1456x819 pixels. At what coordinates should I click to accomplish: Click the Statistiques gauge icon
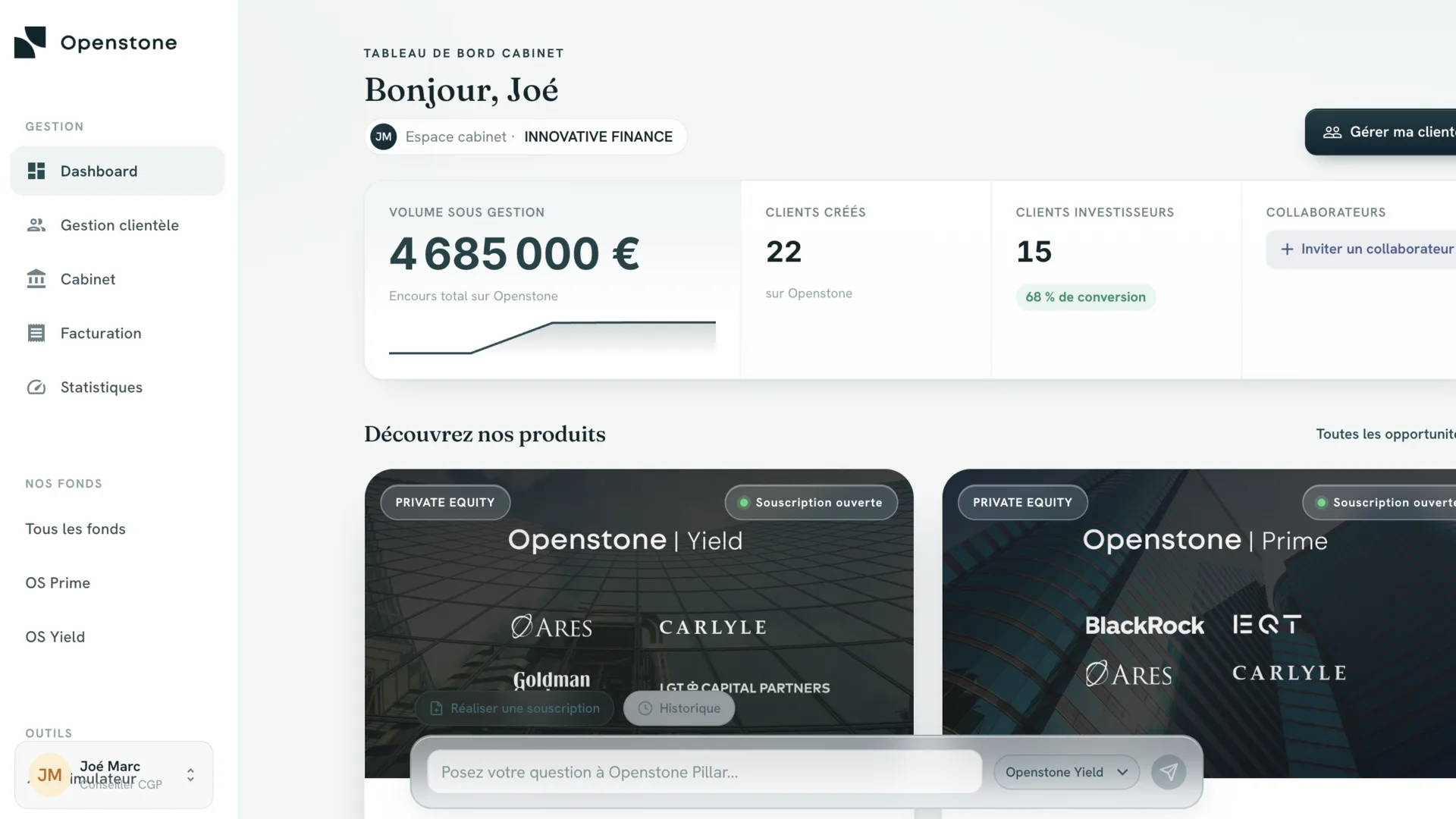tap(36, 388)
